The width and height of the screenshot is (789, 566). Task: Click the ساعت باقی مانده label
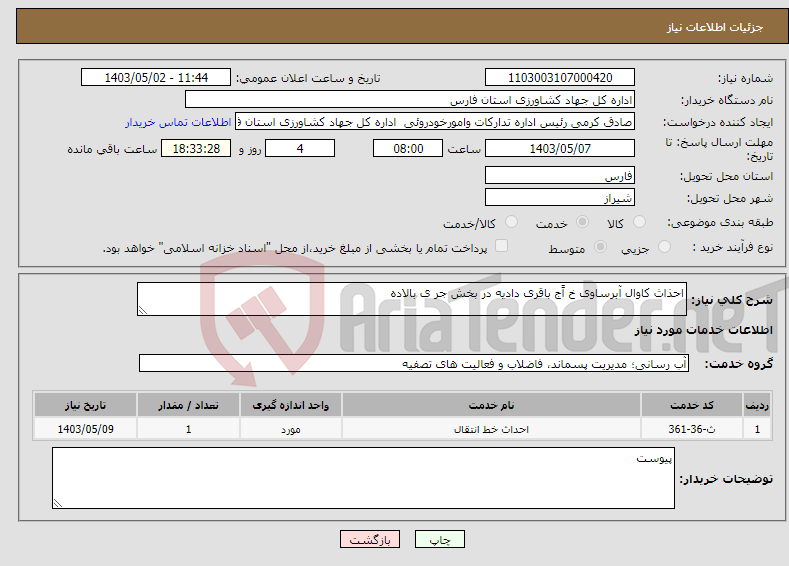pyautogui.click(x=112, y=149)
